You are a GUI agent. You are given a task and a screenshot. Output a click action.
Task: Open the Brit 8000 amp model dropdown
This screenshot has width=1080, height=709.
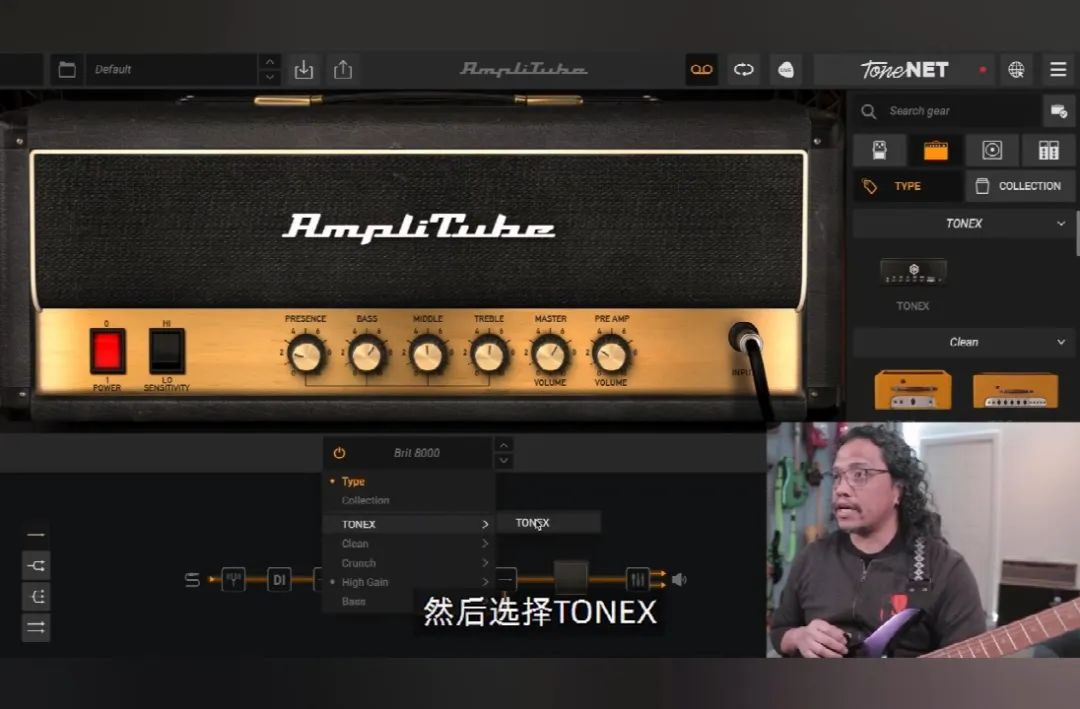tap(417, 453)
